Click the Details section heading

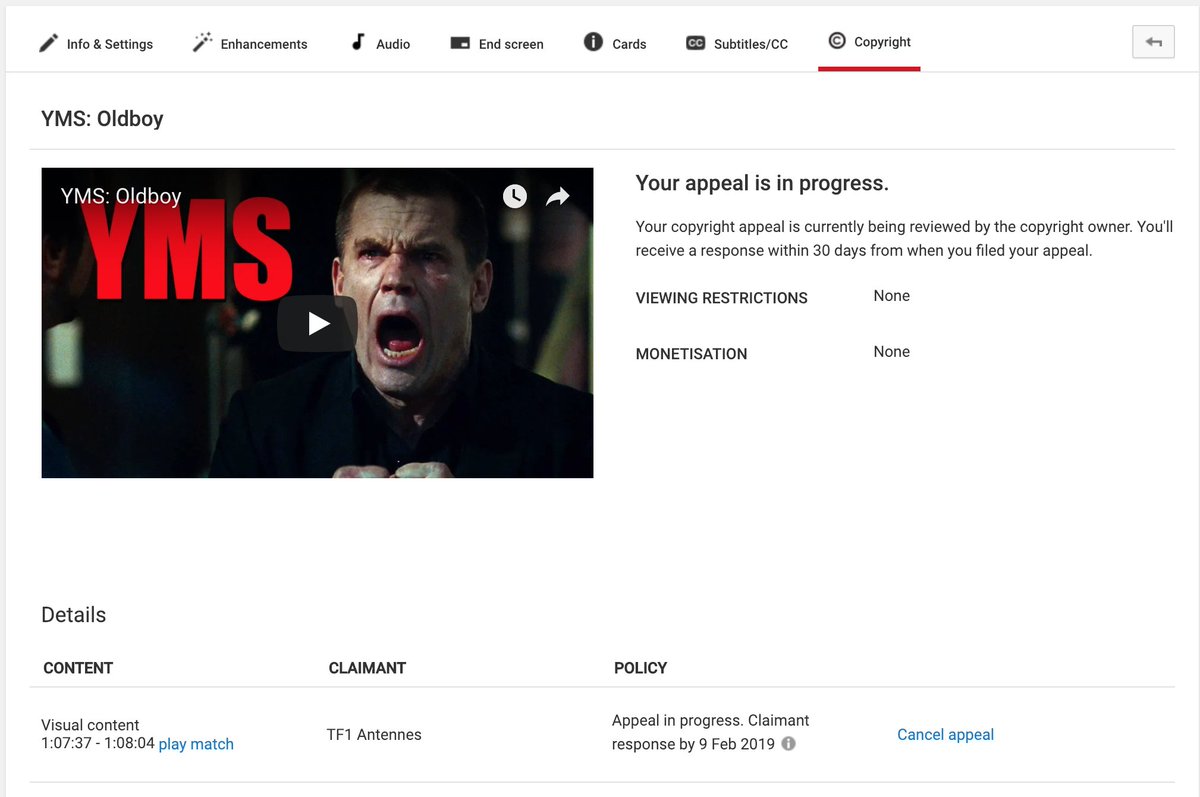(x=73, y=615)
